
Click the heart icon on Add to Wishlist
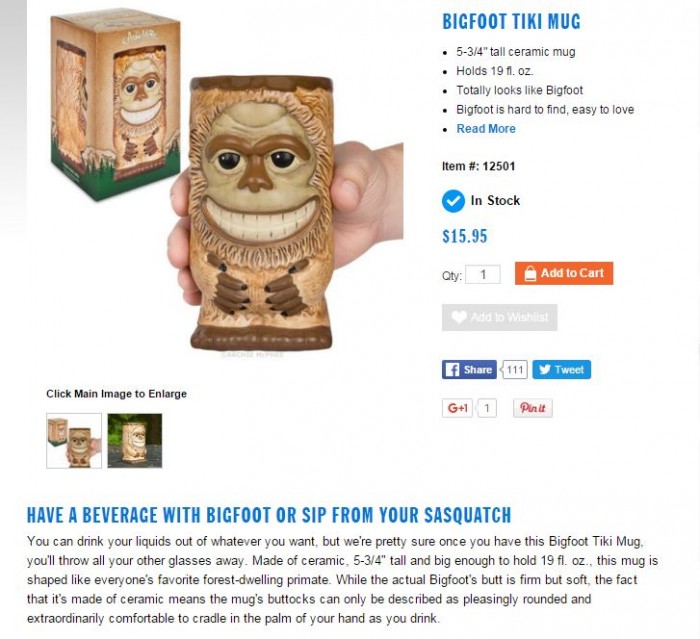(x=458, y=317)
